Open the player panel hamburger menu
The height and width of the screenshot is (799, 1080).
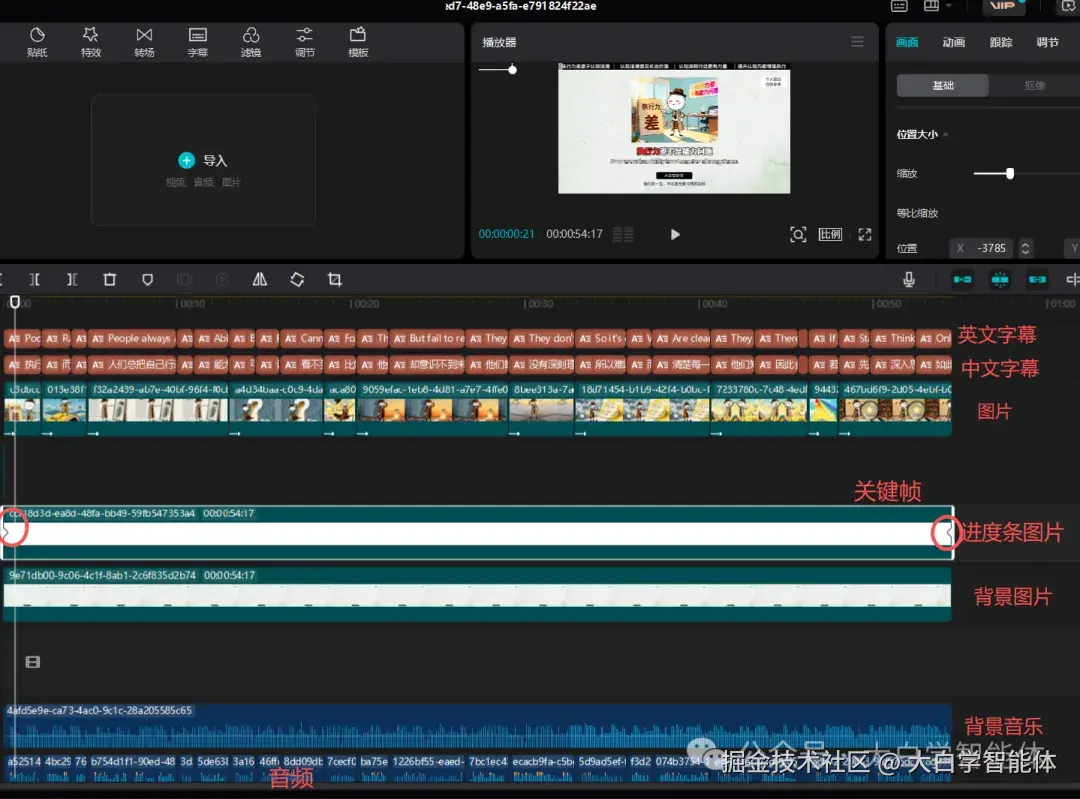857,42
